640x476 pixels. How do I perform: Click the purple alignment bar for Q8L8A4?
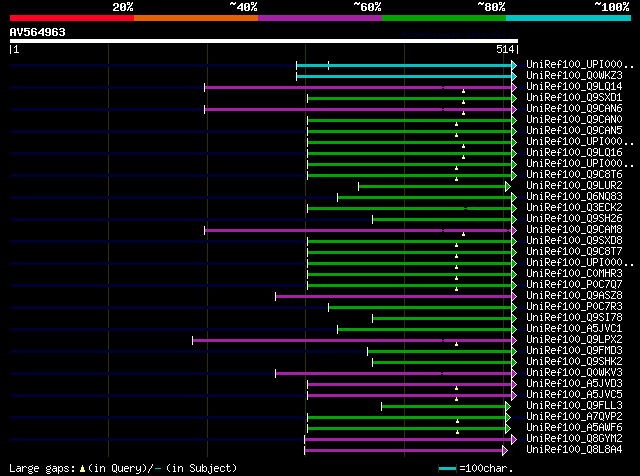click(403, 451)
